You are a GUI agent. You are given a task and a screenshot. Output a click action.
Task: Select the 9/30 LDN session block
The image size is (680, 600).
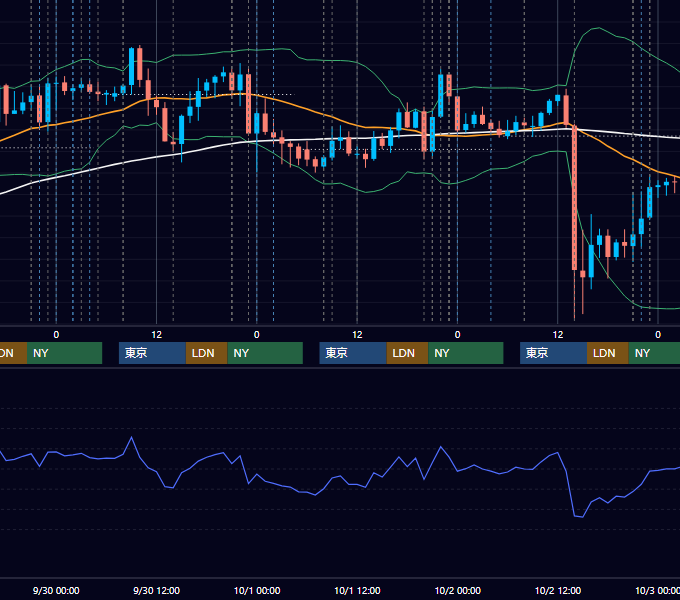pyautogui.click(x=206, y=353)
